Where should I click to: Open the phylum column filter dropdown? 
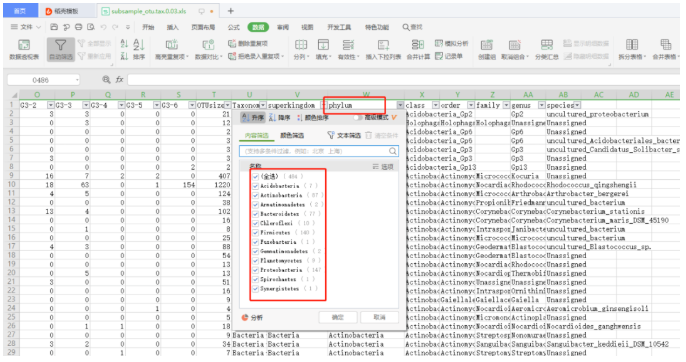(x=400, y=105)
